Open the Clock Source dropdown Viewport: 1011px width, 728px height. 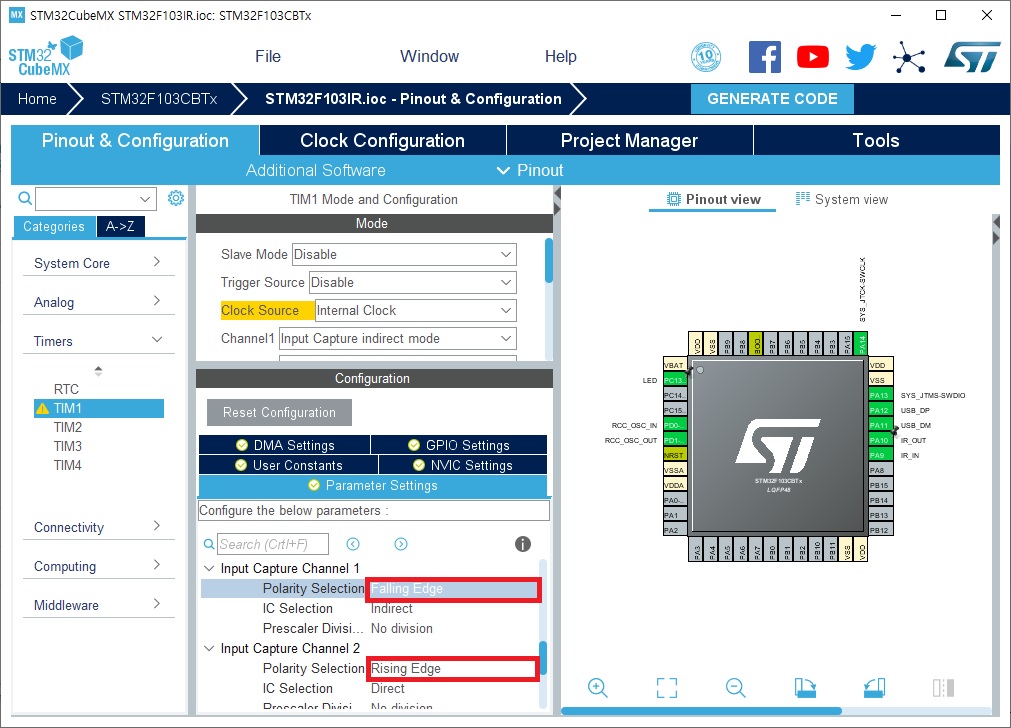point(415,310)
